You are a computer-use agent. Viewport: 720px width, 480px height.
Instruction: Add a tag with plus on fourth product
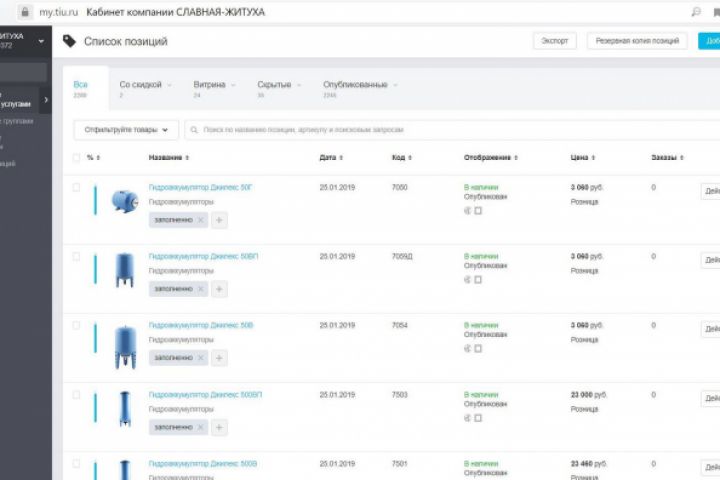(219, 427)
